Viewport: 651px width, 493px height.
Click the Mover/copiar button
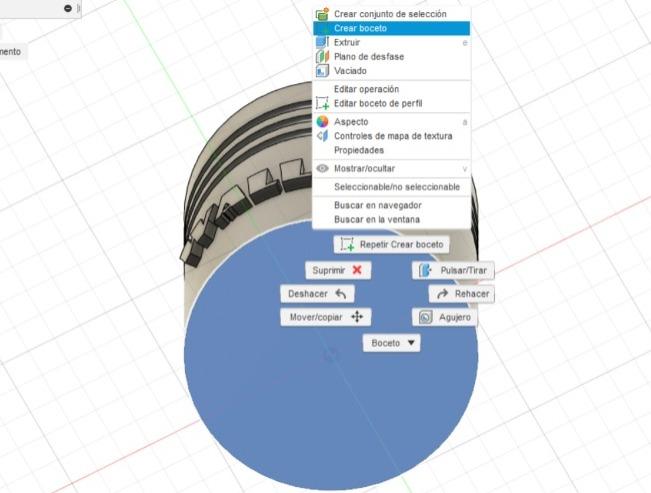tap(326, 317)
